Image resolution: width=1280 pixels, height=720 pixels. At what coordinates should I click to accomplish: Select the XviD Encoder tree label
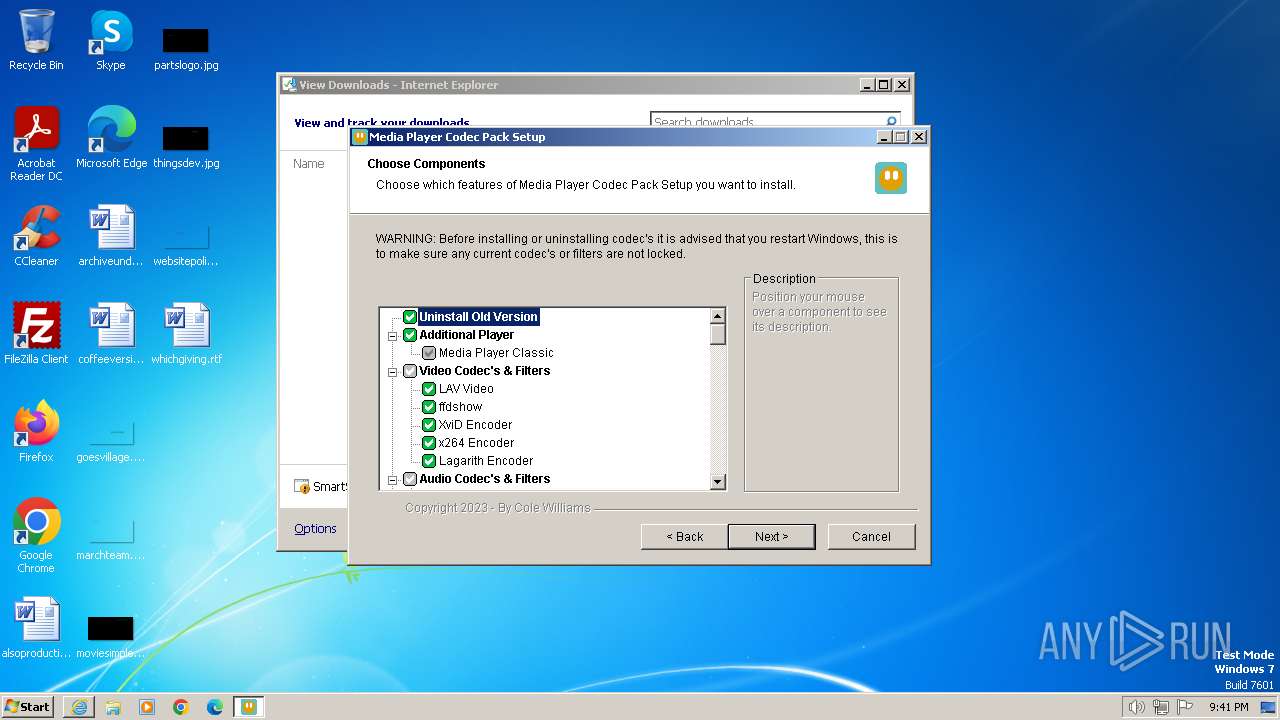(x=475, y=425)
